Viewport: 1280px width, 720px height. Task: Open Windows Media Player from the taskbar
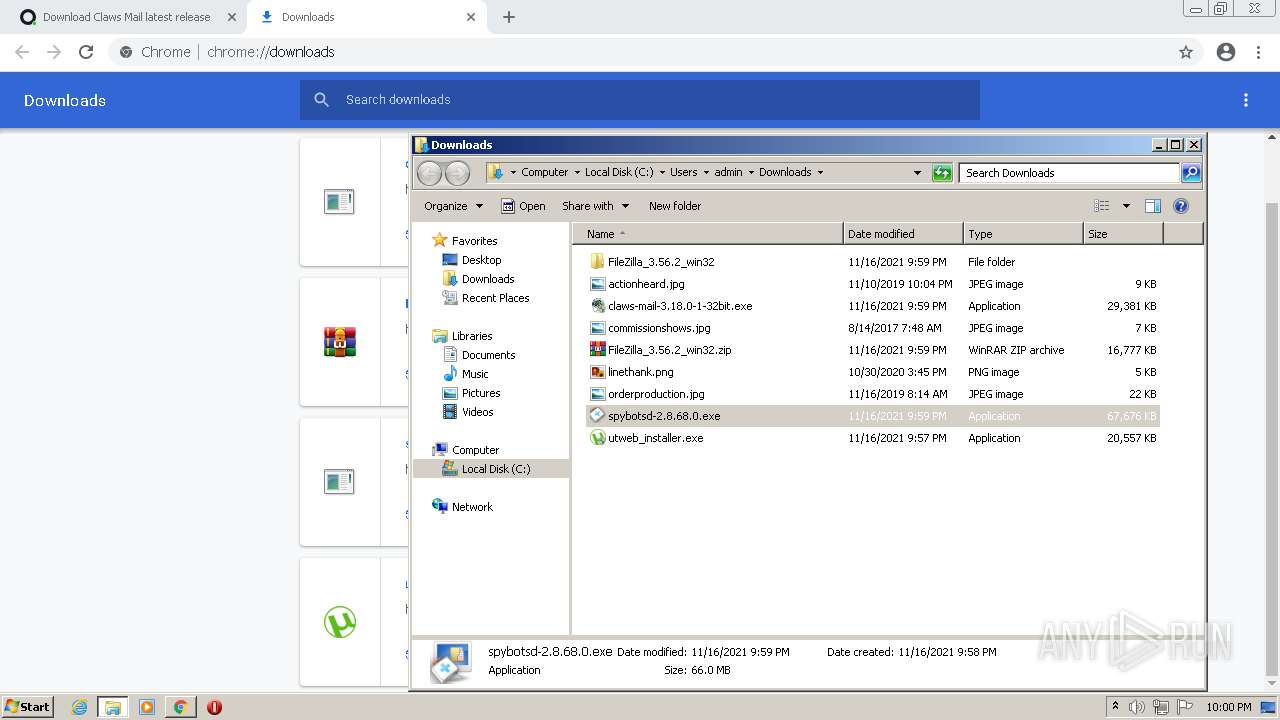click(147, 707)
